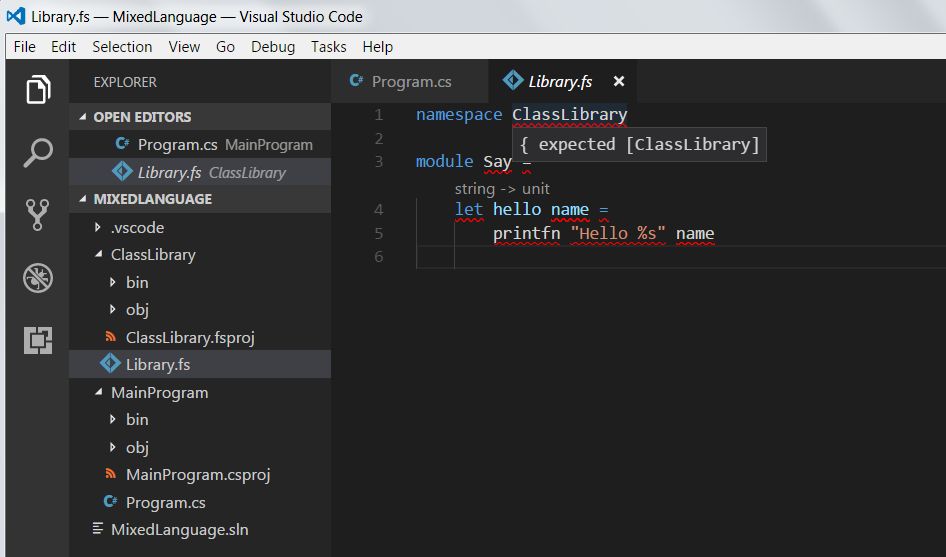This screenshot has width=946, height=557.
Task: Click the C# icon beside Program.cs in Open Editors
Action: (122, 144)
